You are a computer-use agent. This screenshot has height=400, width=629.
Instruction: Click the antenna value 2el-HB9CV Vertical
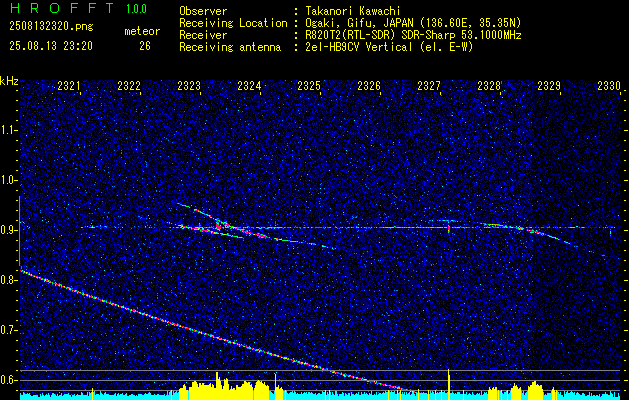tap(359, 47)
